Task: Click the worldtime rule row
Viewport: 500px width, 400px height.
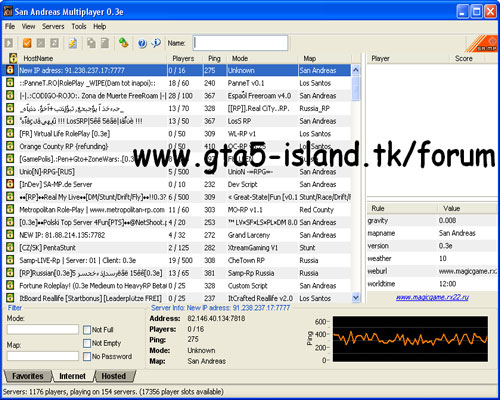Action: point(432,284)
